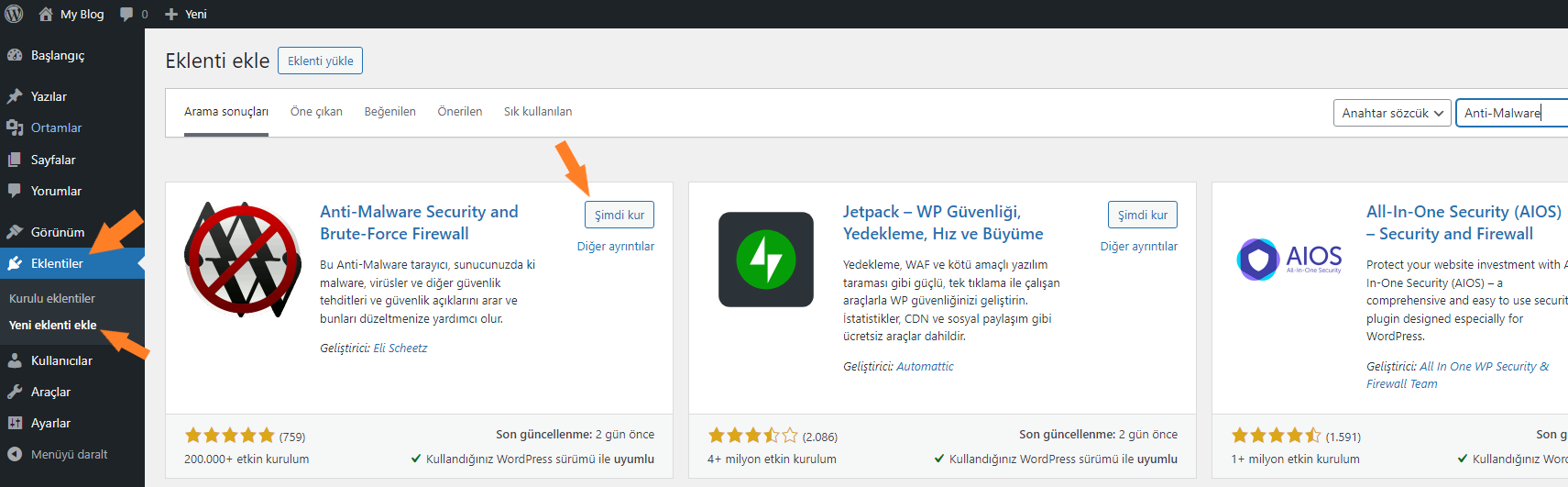Collapse sidebar with Menüyü daralt

coord(69,454)
